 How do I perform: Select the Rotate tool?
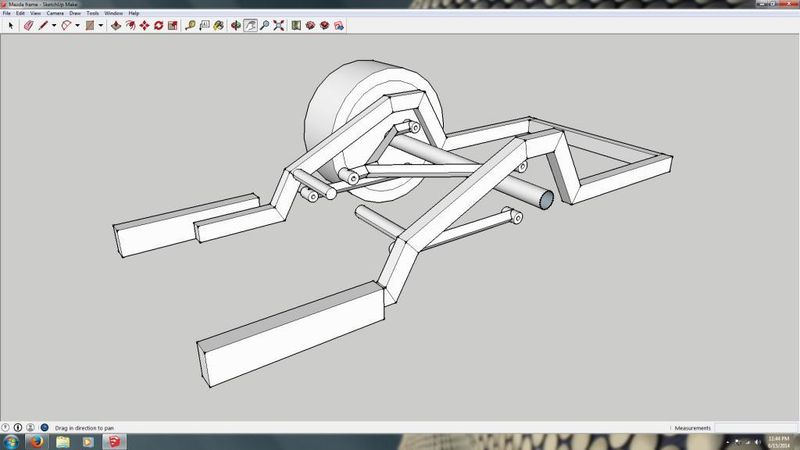[x=159, y=25]
